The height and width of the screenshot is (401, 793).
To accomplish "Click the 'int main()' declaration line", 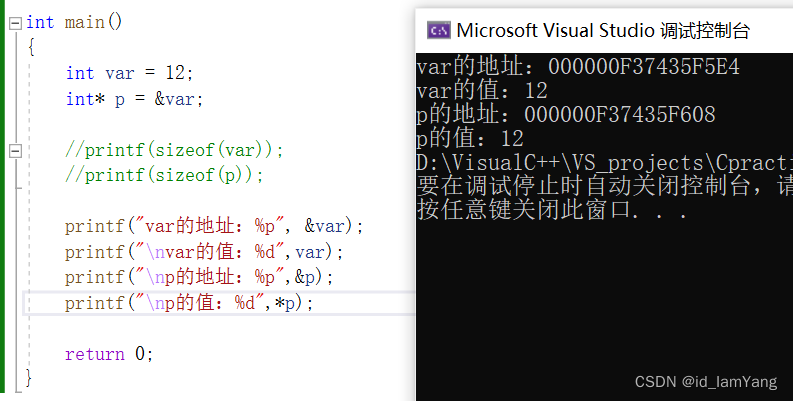I will (74, 23).
